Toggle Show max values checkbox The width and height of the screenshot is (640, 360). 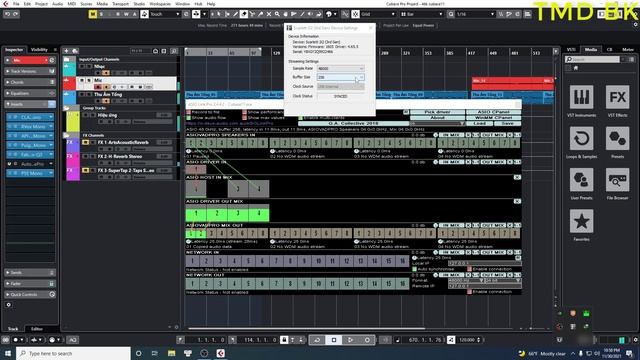(244, 118)
